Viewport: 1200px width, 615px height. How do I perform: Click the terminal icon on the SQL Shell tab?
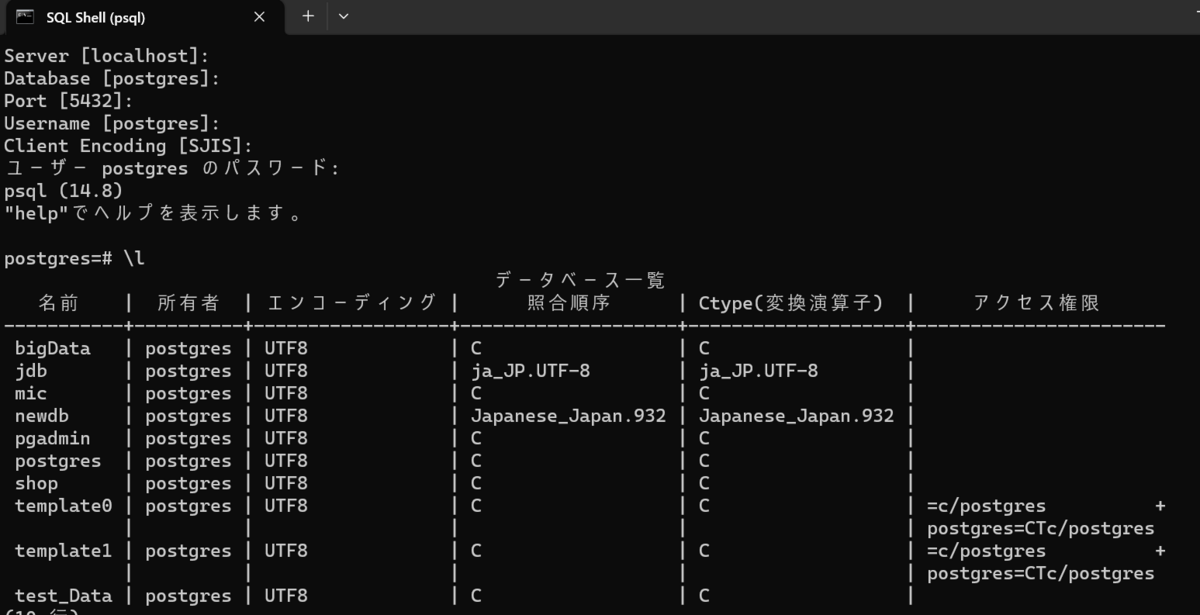click(22, 17)
